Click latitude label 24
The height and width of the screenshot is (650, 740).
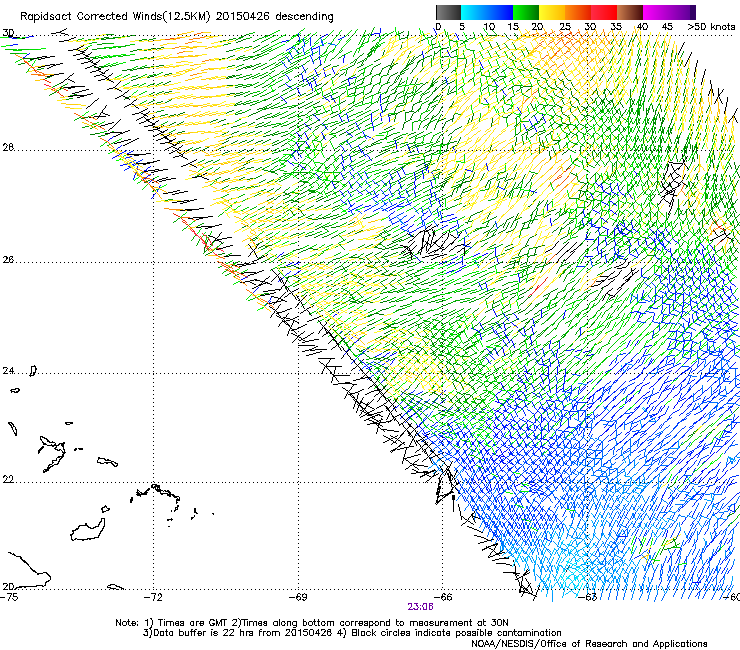[8, 371]
